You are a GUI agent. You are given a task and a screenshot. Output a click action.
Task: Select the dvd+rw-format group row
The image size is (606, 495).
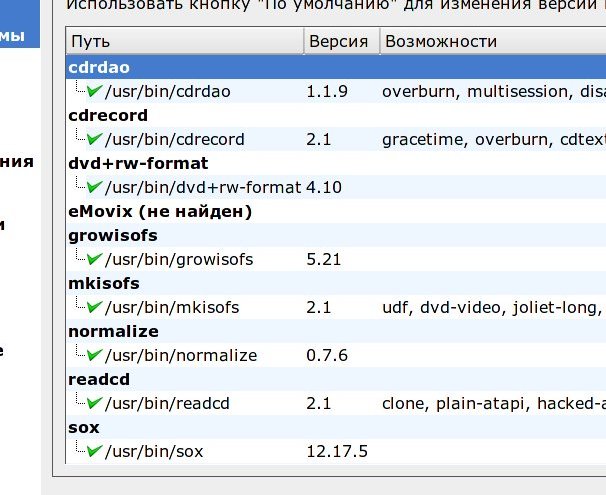[x=138, y=163]
